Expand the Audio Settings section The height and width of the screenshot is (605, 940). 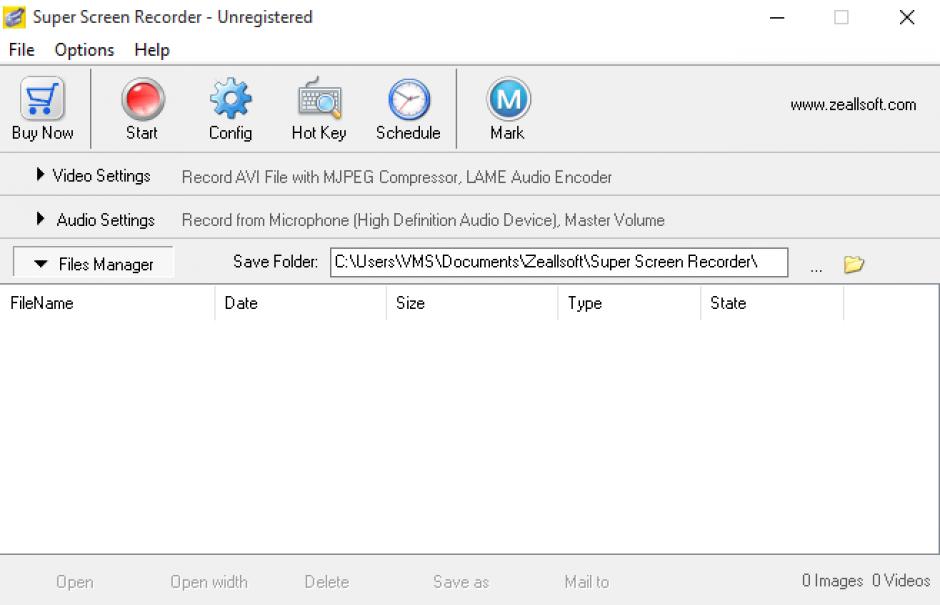[x=96, y=220]
